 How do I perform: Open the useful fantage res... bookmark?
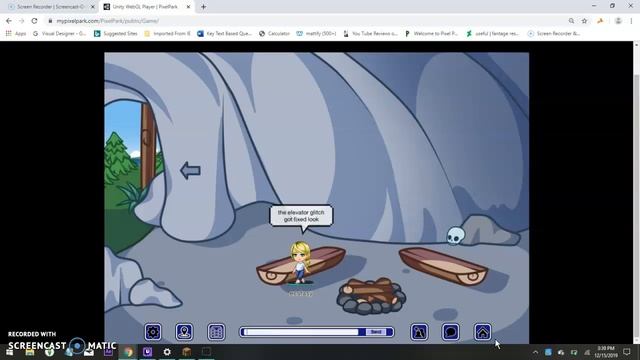[493, 34]
